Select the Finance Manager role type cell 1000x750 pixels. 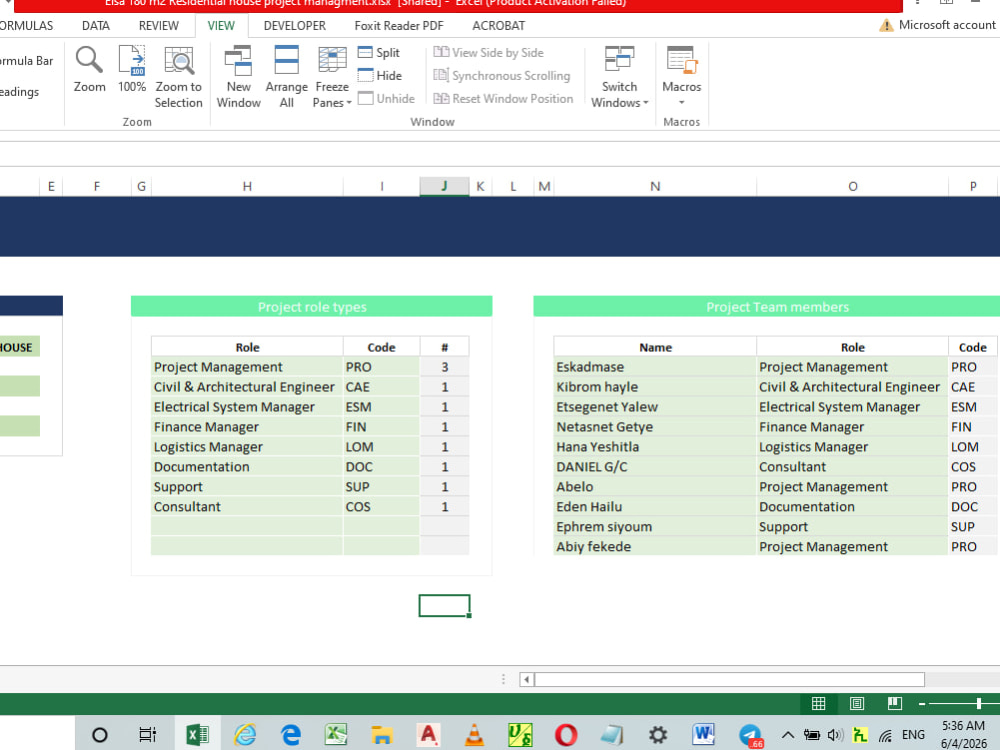click(x=247, y=427)
